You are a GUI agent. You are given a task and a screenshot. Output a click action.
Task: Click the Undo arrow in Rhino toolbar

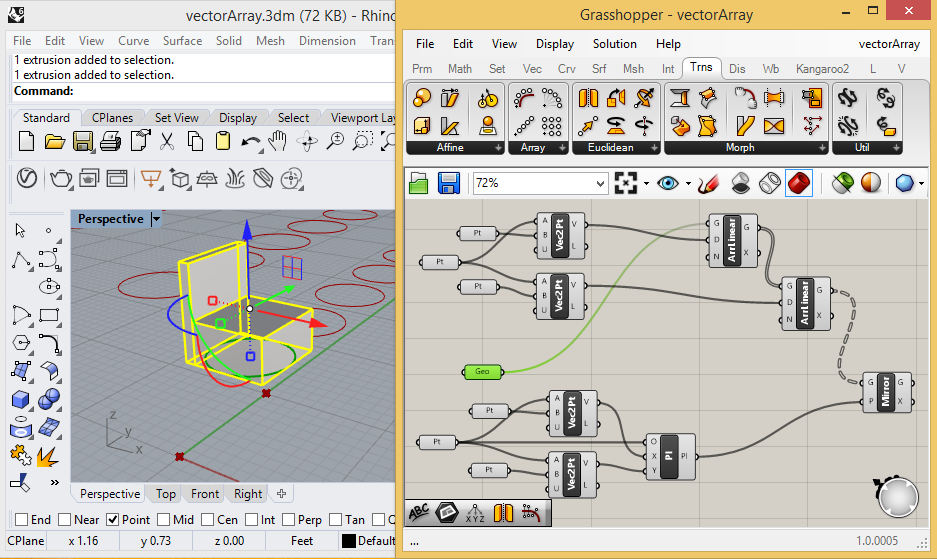pyautogui.click(x=251, y=142)
